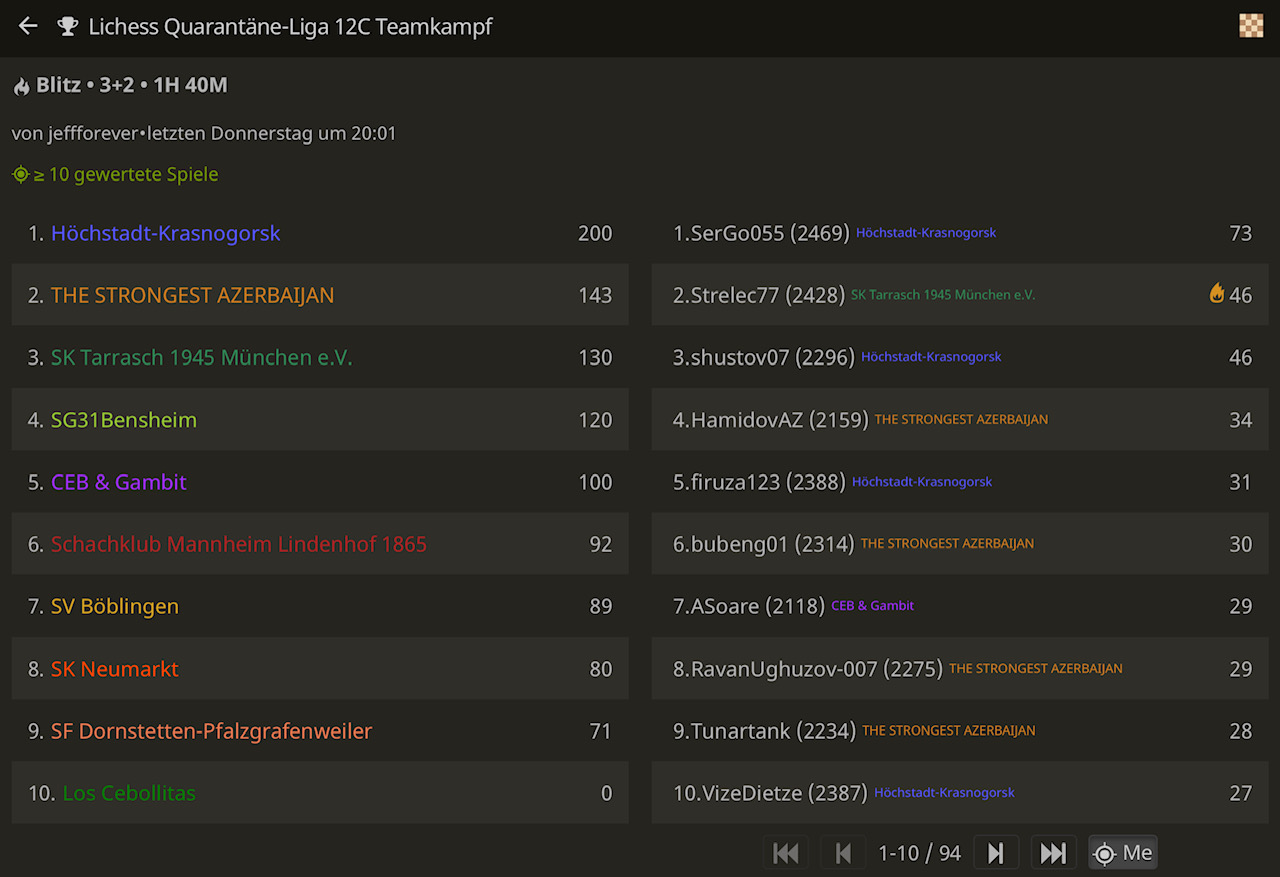Select team SK Neumarkt
Image resolution: width=1280 pixels, height=877 pixels.
click(x=320, y=668)
